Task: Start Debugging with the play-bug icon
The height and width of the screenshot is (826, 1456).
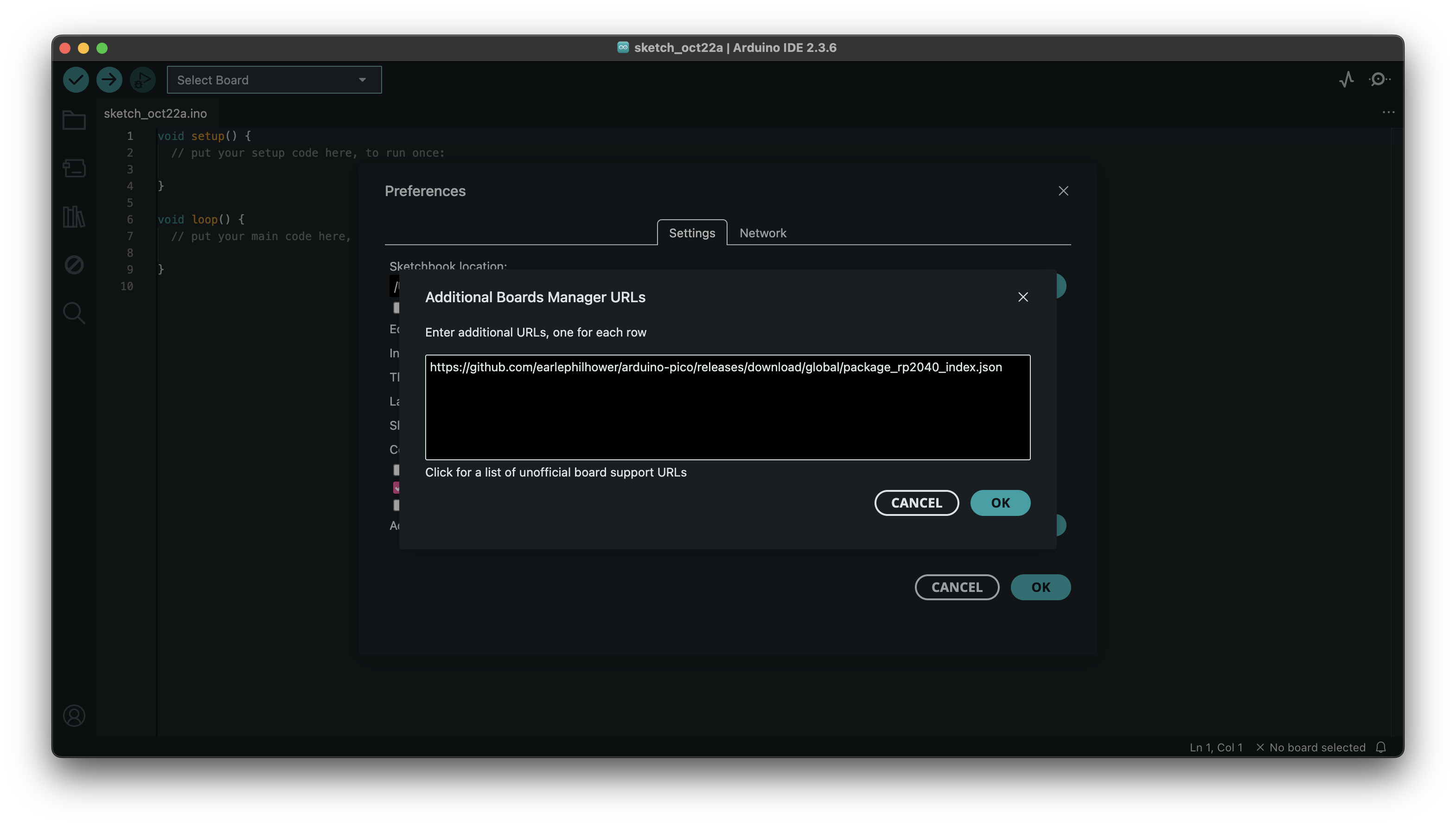Action: [142, 80]
